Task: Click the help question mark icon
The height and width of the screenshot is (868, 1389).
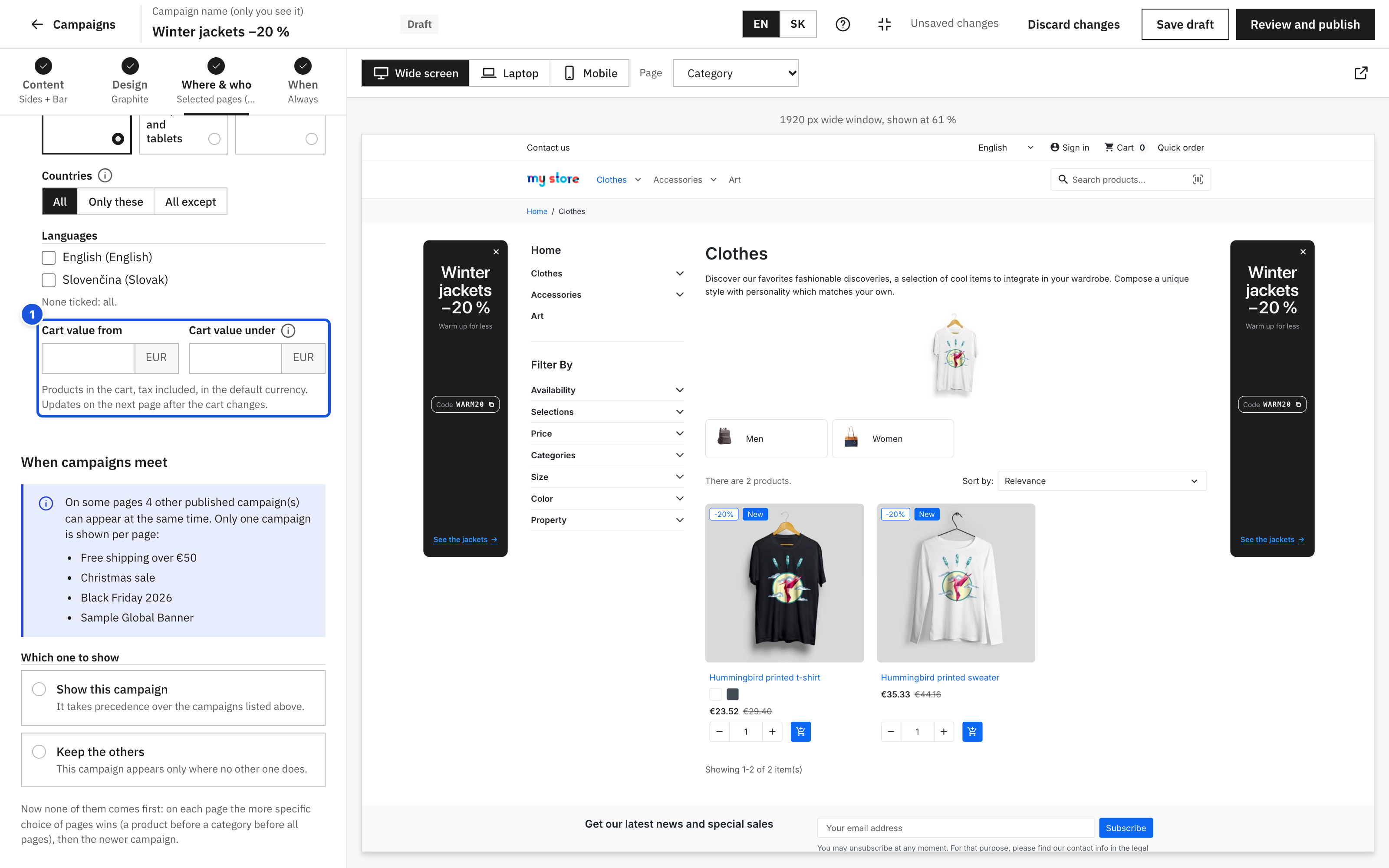Action: pyautogui.click(x=843, y=24)
